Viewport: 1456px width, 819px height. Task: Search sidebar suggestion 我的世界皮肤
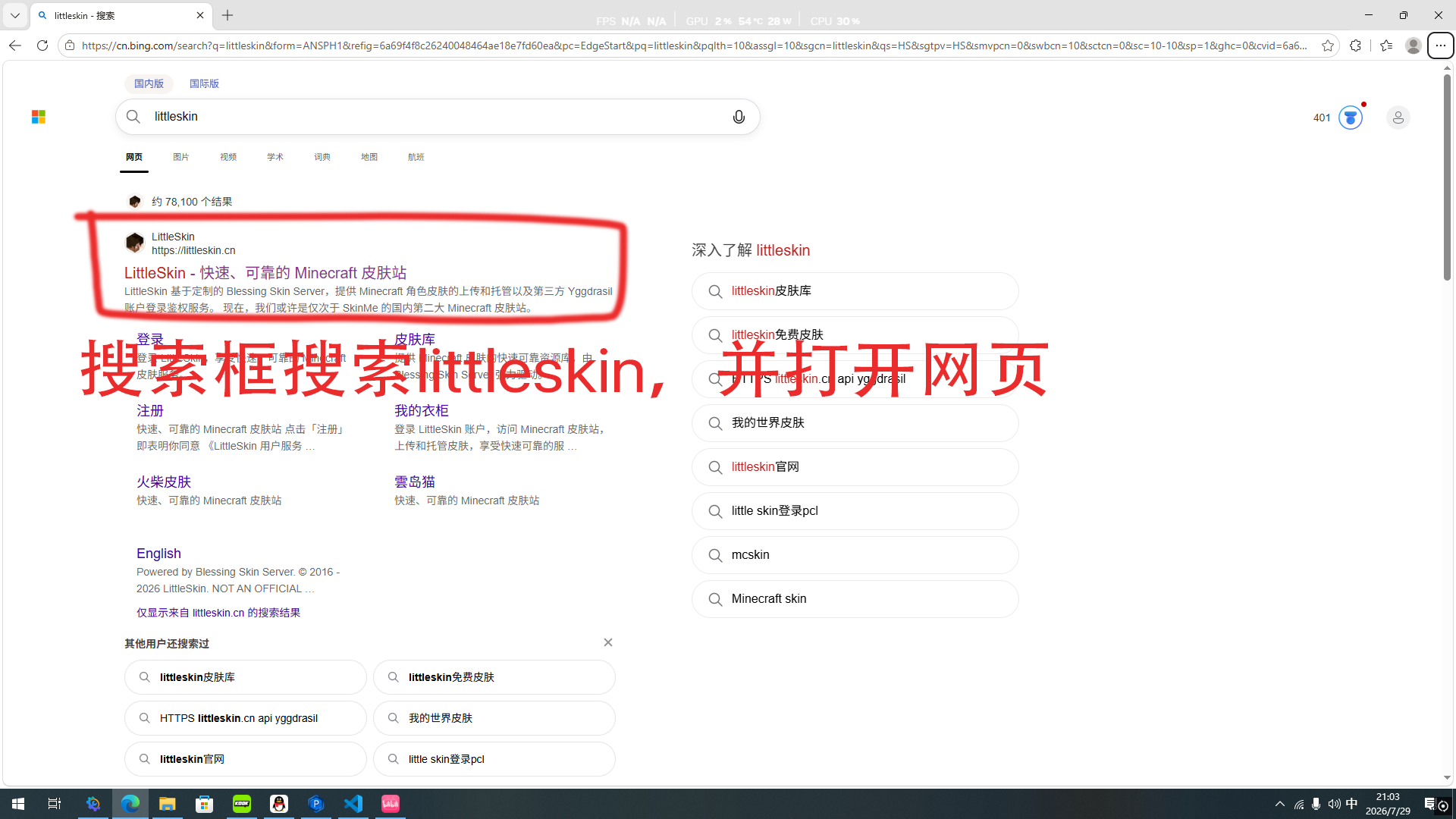(x=855, y=423)
